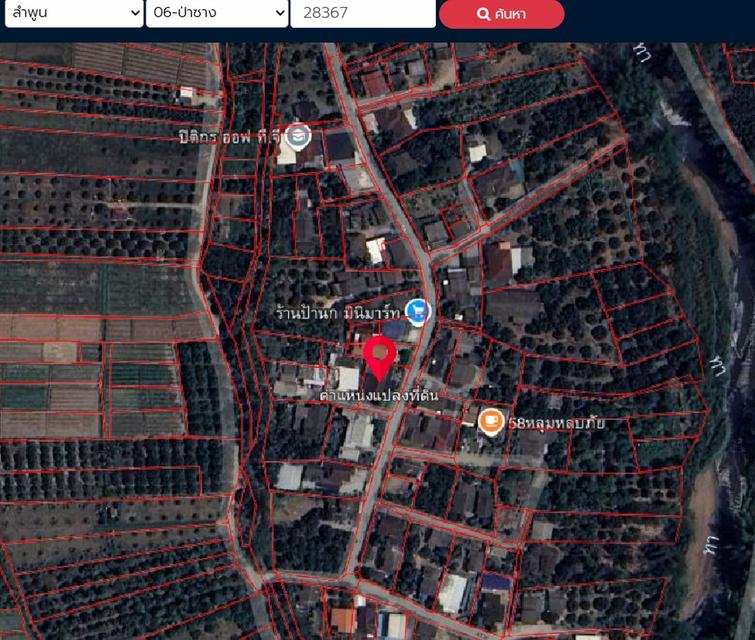Click the orange cafe icon for 58หลุมหลบภัย
This screenshot has height=640, width=755.
[490, 421]
